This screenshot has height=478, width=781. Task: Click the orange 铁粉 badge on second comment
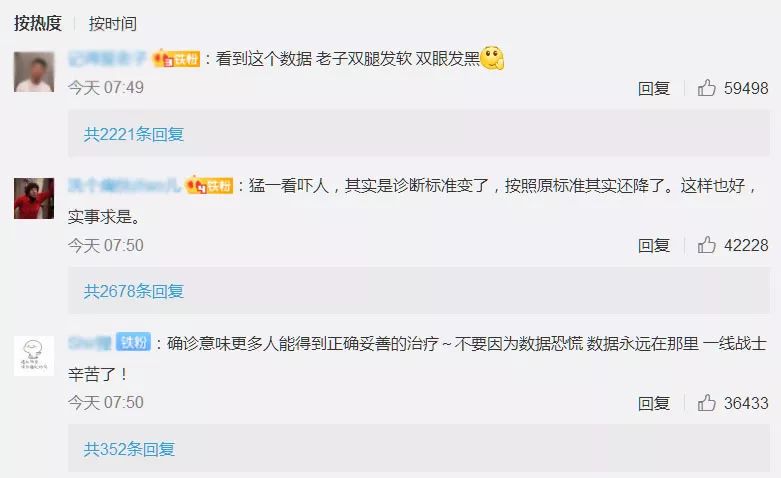[209, 186]
